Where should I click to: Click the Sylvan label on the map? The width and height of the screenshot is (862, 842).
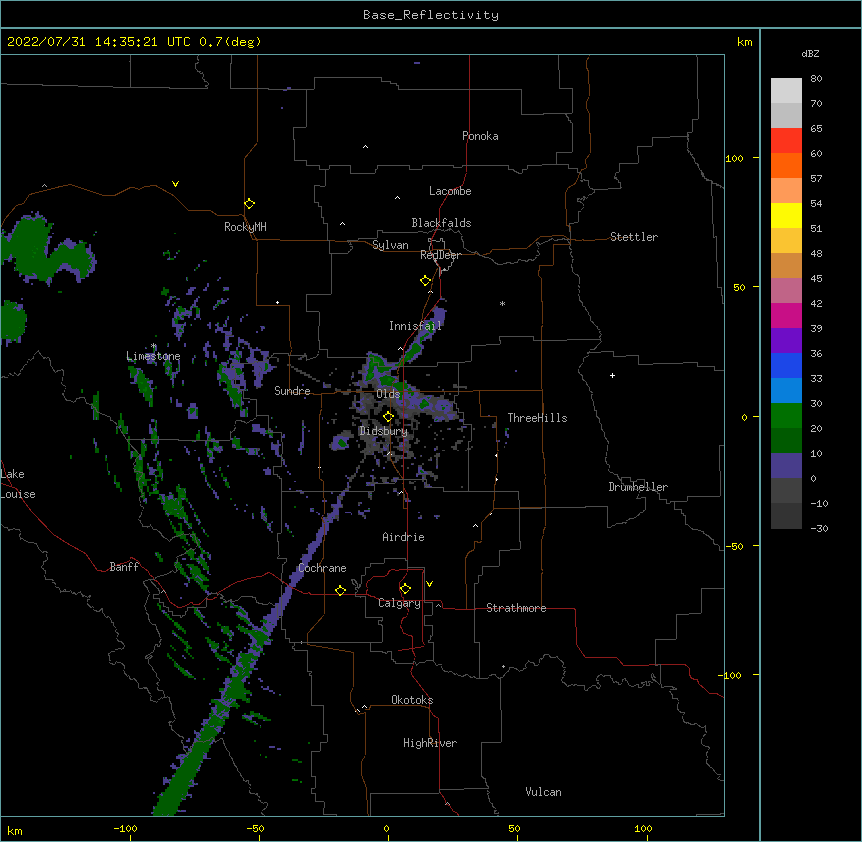(390, 245)
